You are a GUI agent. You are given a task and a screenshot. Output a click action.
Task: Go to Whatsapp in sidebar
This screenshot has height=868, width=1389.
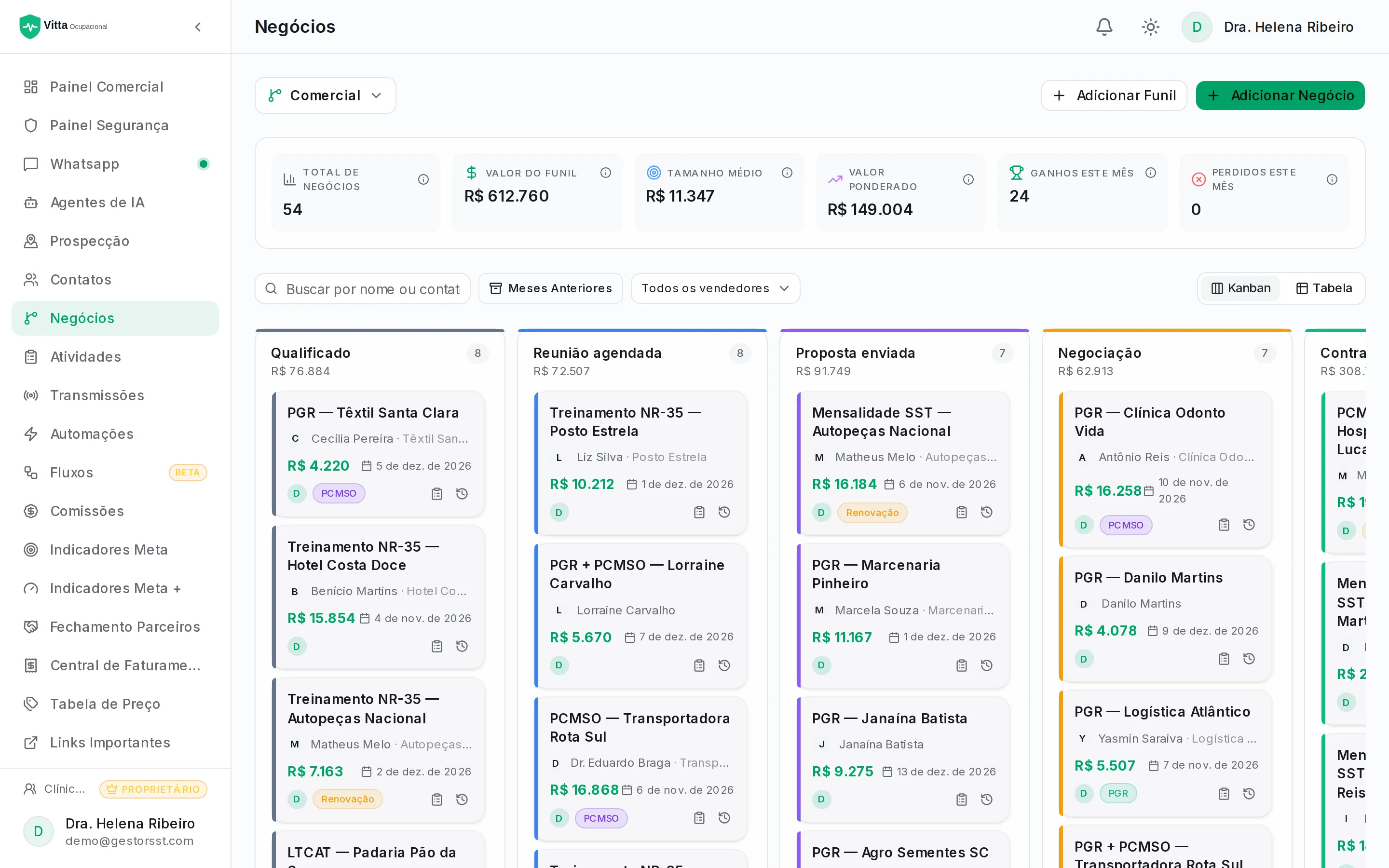115,164
